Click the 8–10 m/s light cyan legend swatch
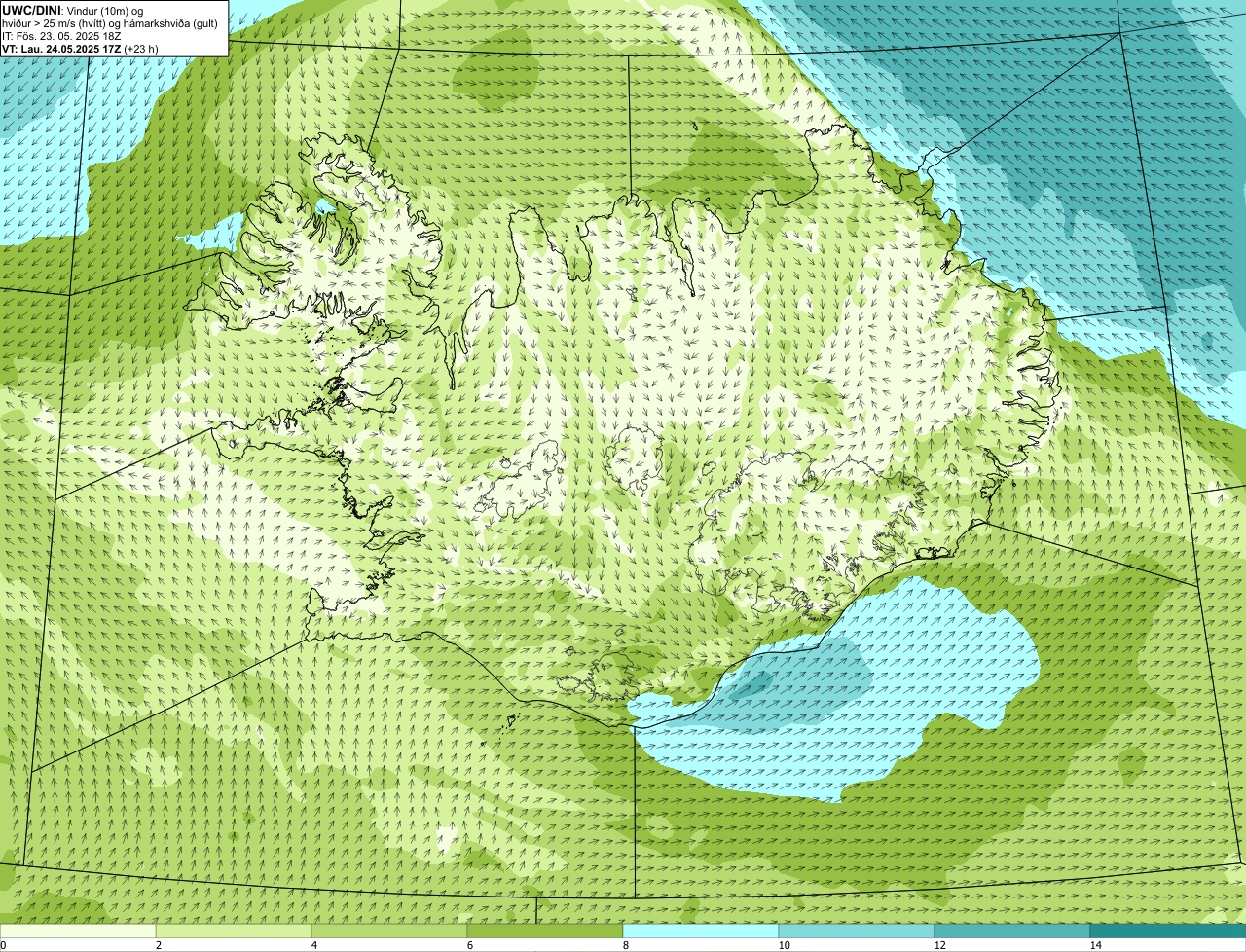1246x952 pixels. 701,931
